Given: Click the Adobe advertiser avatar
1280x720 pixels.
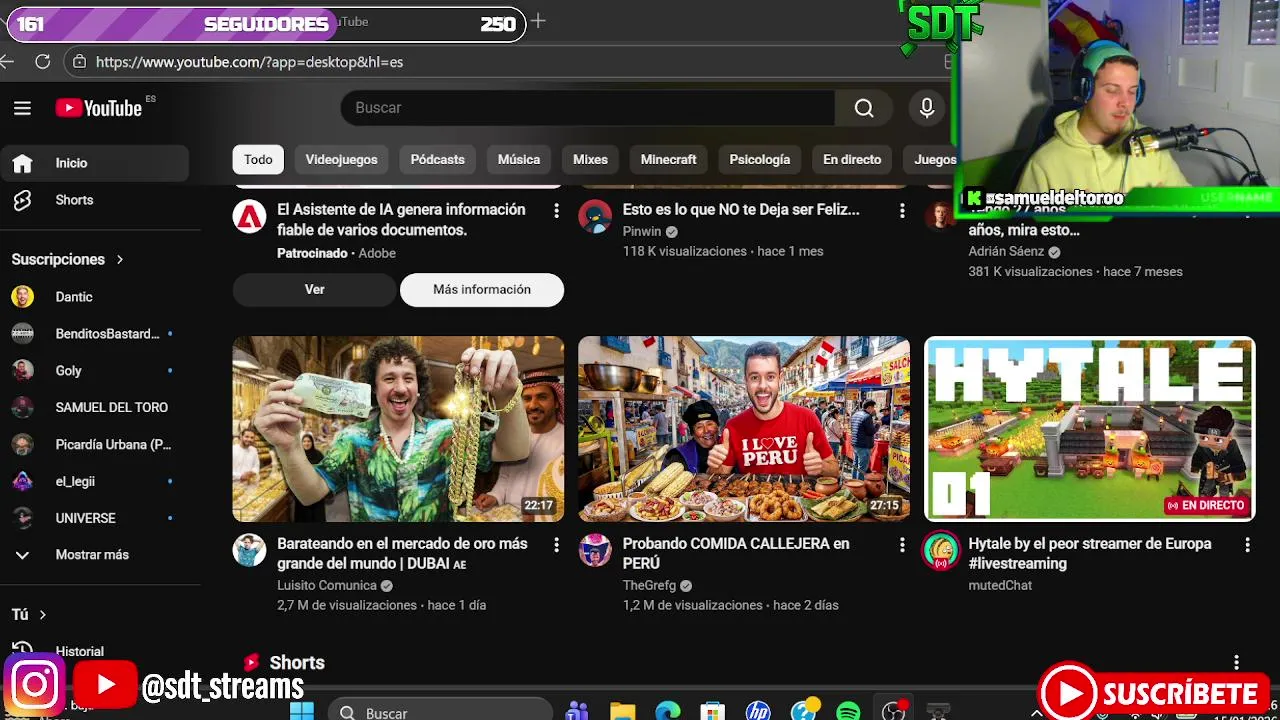Looking at the screenshot, I should click(250, 216).
